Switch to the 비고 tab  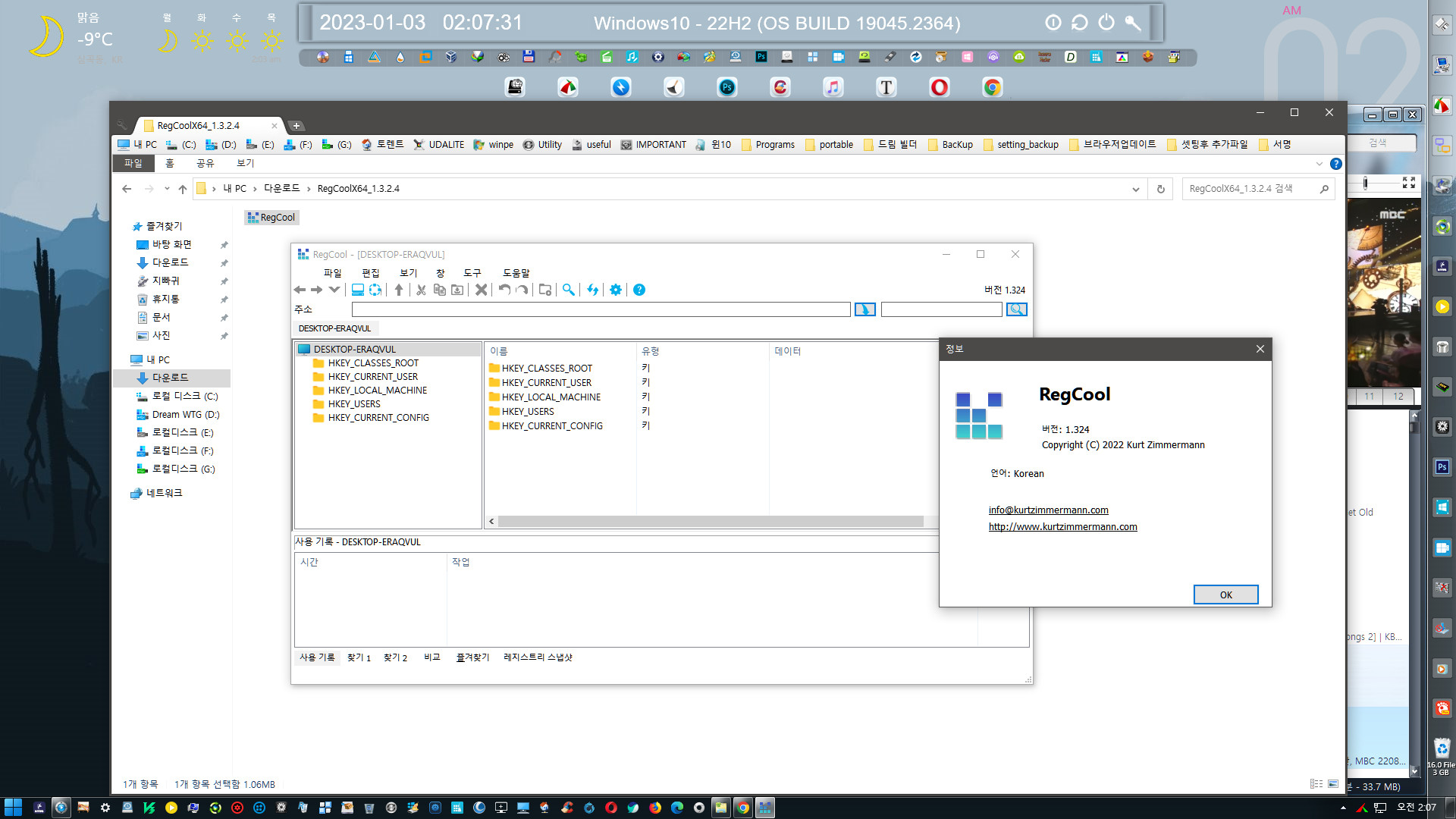pyautogui.click(x=431, y=657)
